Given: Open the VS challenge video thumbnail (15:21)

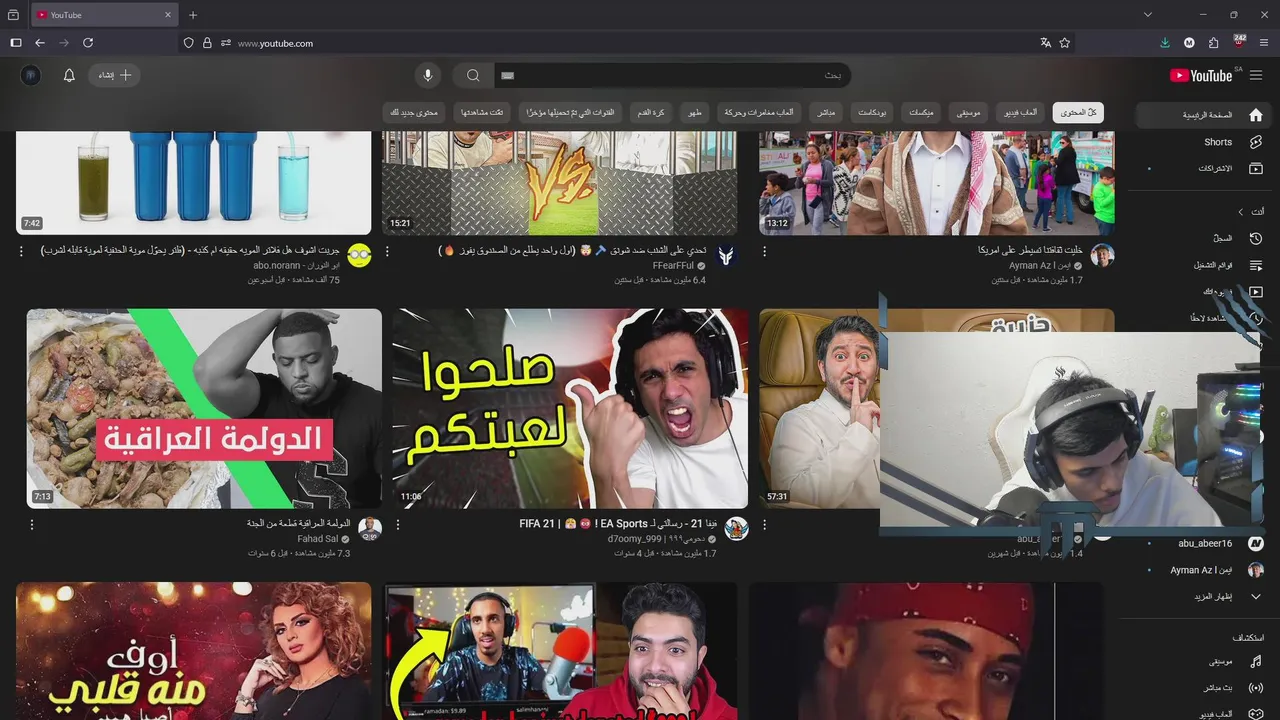Looking at the screenshot, I should point(560,183).
